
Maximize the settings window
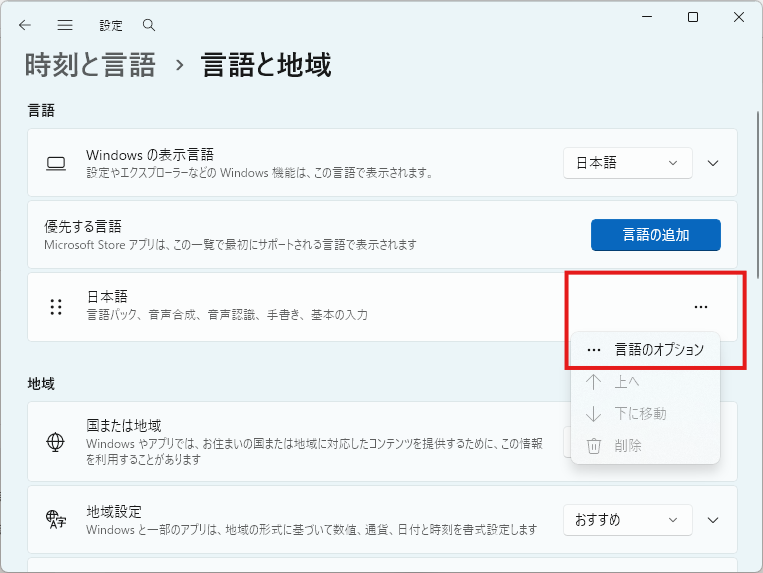693,18
